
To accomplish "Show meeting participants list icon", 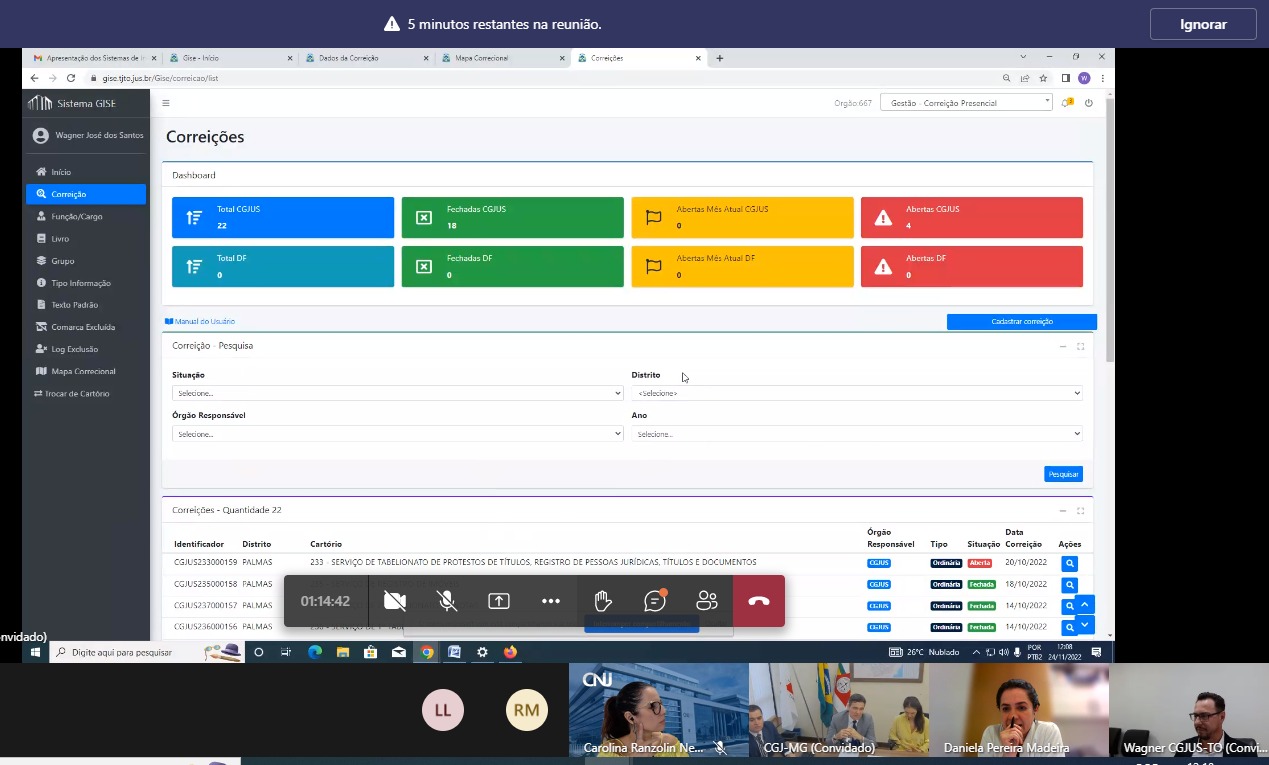I will pos(707,601).
